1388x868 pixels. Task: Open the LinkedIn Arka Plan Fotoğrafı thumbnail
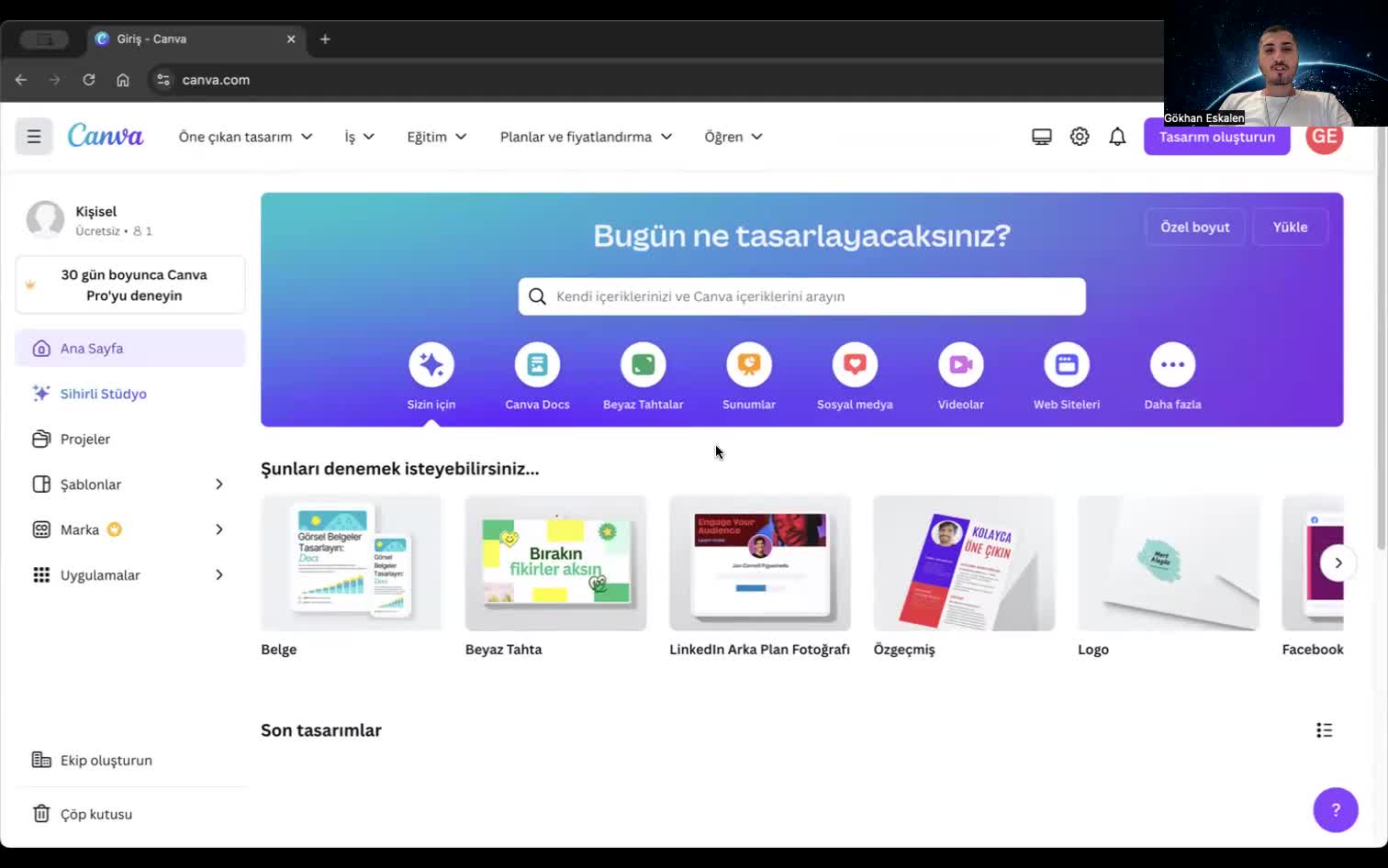pos(760,563)
